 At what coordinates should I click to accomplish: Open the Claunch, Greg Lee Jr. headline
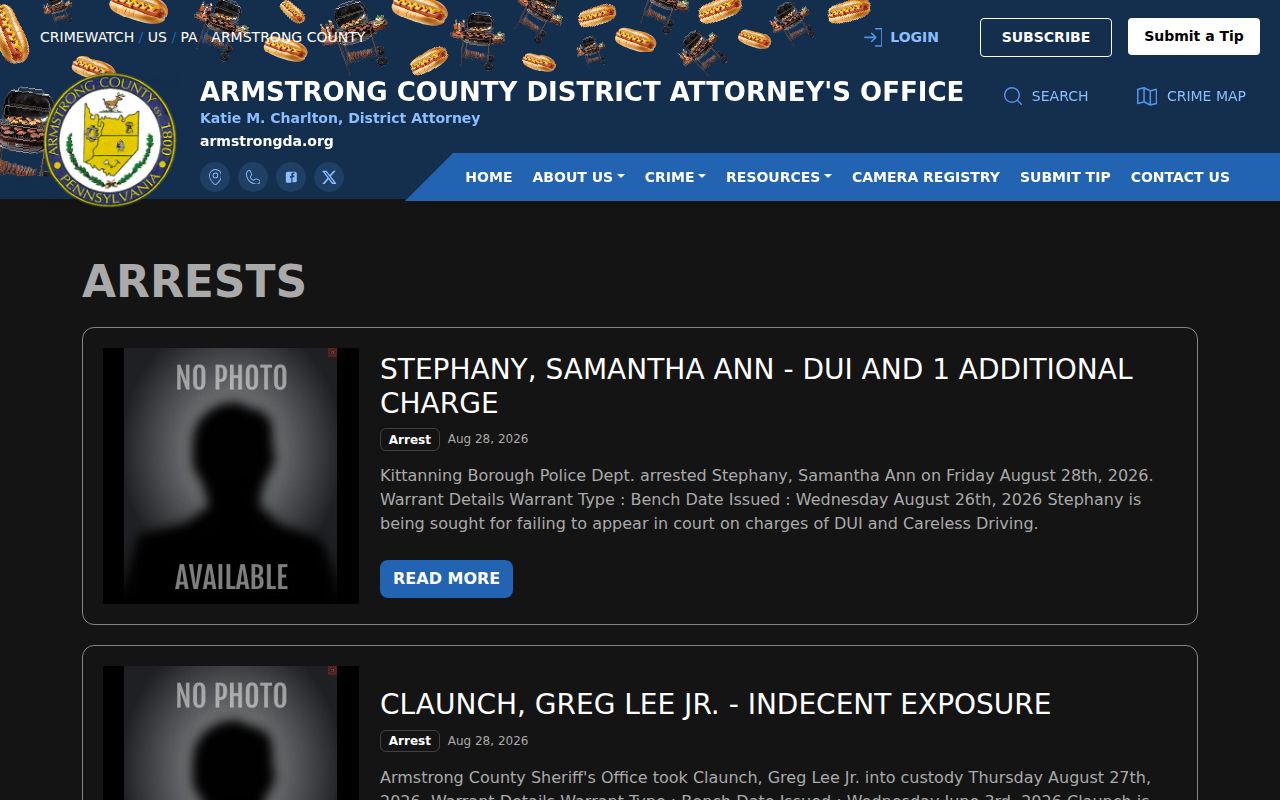click(715, 704)
